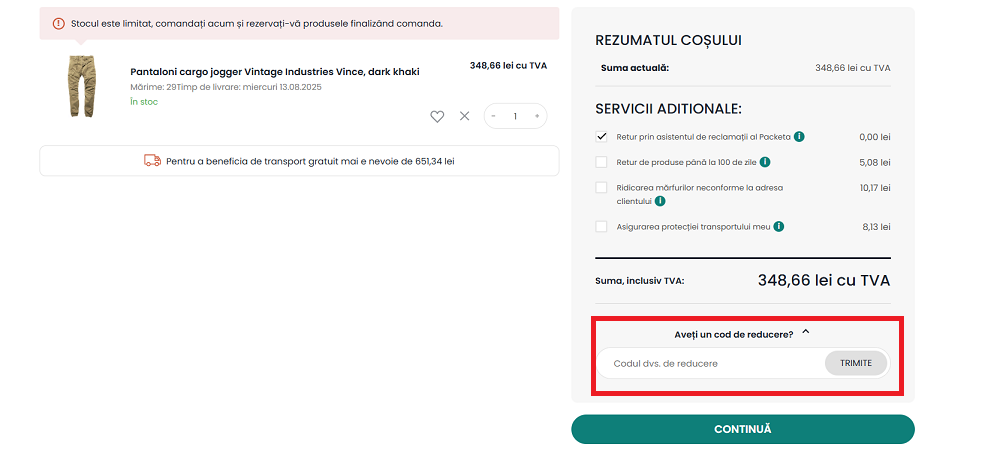1000x450 pixels.
Task: Show info for non-conforming goods pickup
Action: 660,201
